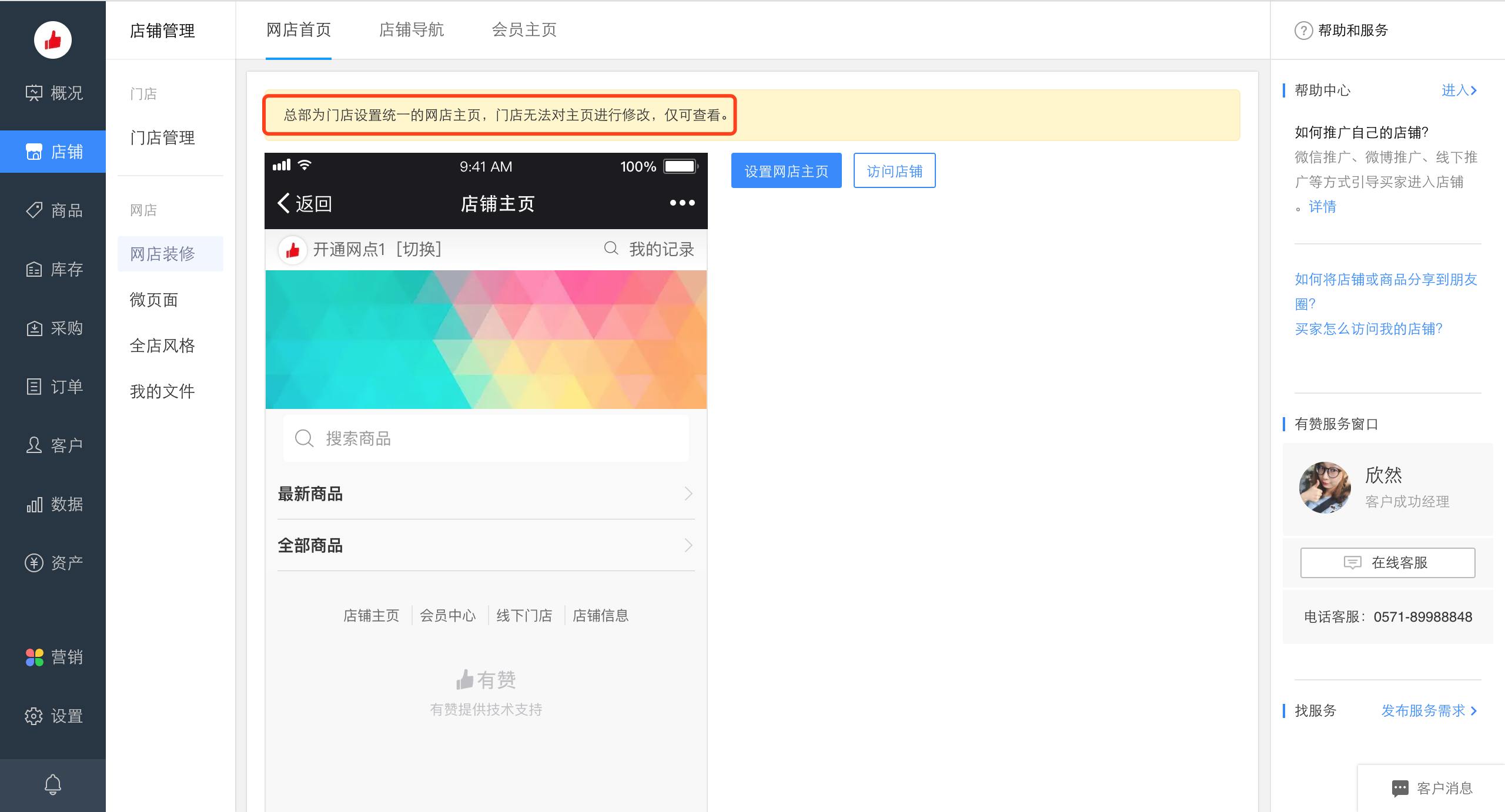This screenshot has height=812, width=1505.
Task: Switch to the 店铺导航 tab
Action: pos(412,30)
